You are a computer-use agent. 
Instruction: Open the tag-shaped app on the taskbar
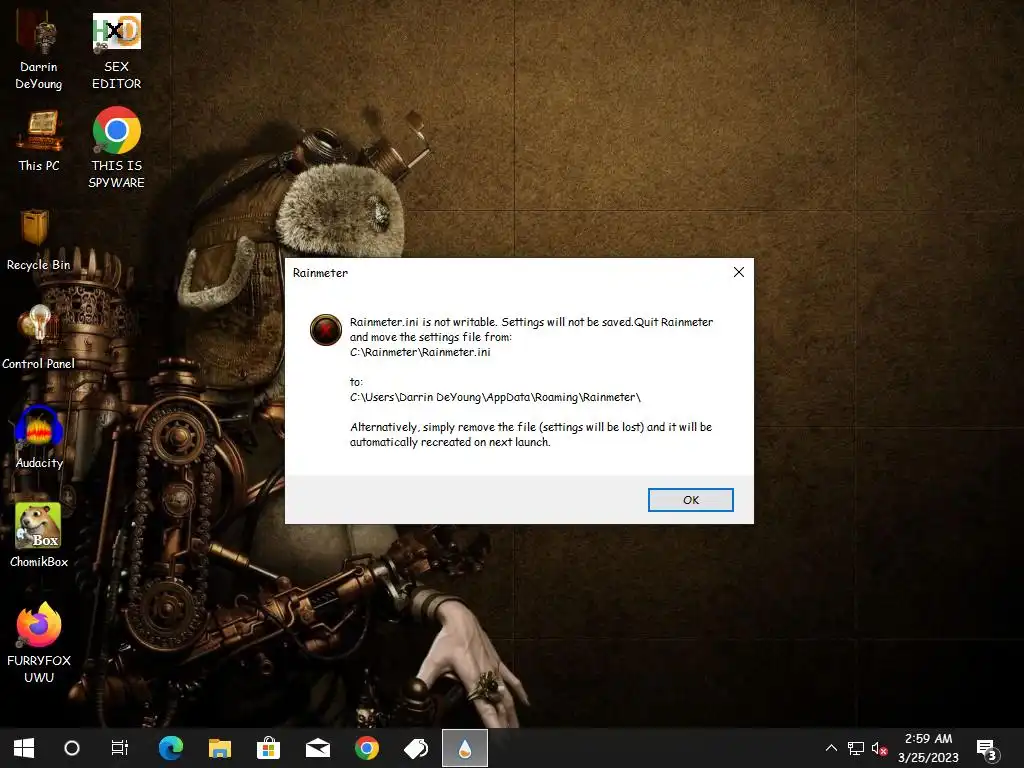coord(415,748)
